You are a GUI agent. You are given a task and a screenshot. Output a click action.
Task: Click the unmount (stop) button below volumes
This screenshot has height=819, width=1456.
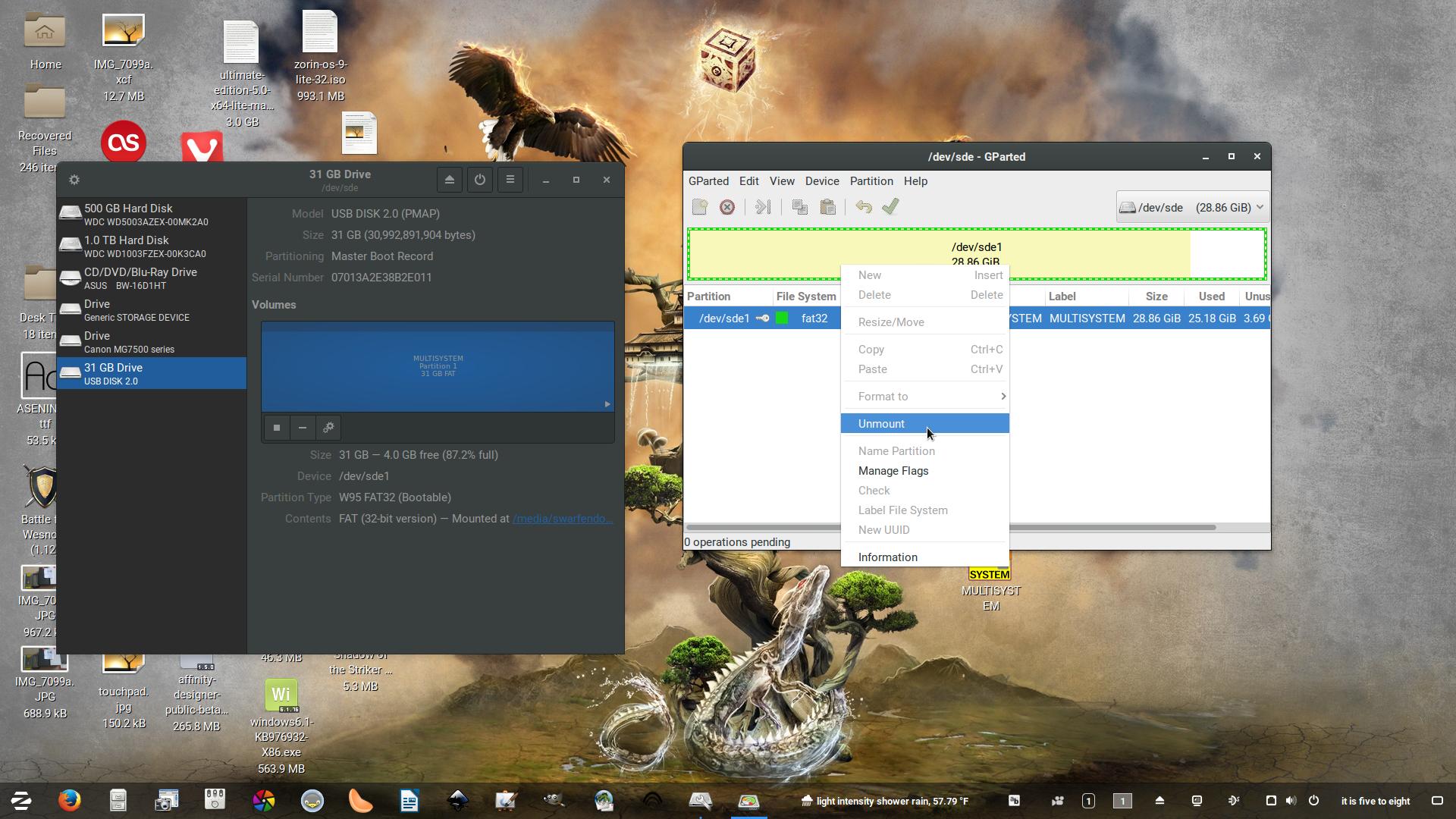[277, 428]
